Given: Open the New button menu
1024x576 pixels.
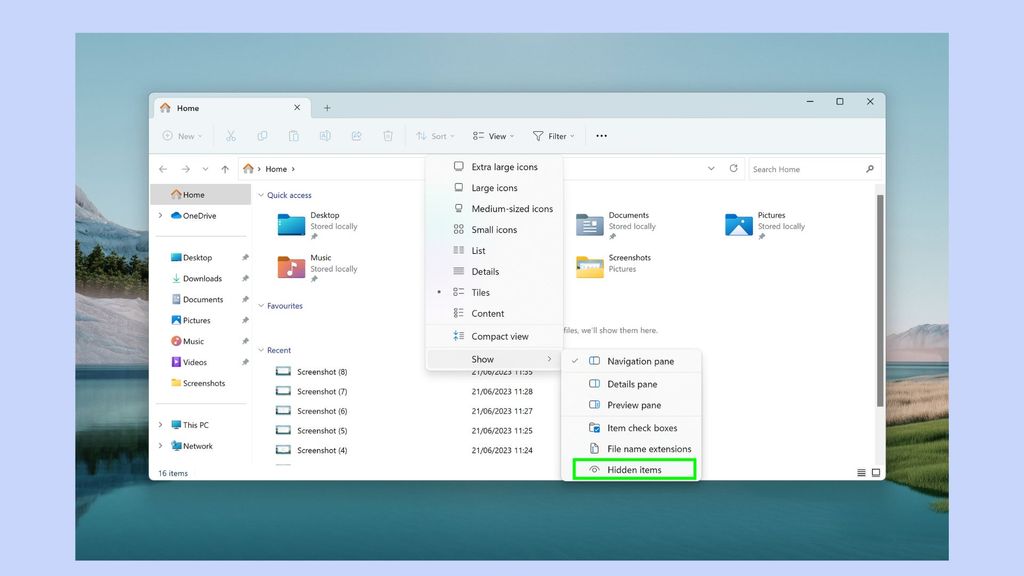Looking at the screenshot, I should point(181,136).
